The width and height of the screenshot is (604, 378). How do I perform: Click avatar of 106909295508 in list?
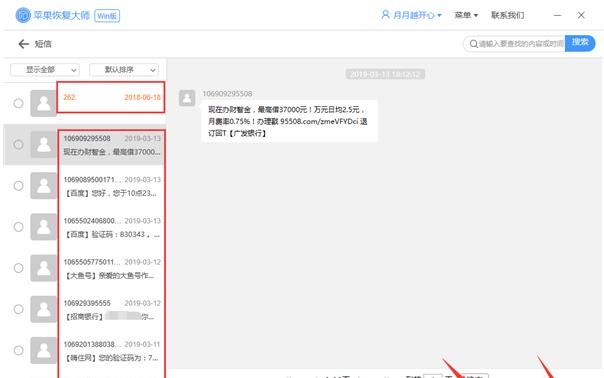[44, 144]
